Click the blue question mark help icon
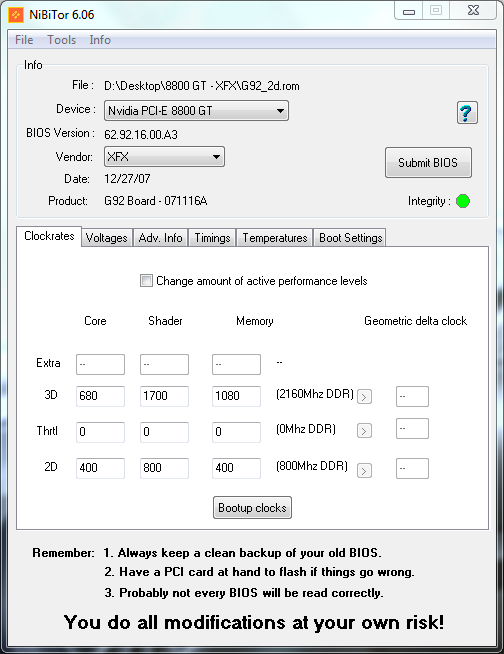504x654 pixels. (467, 113)
